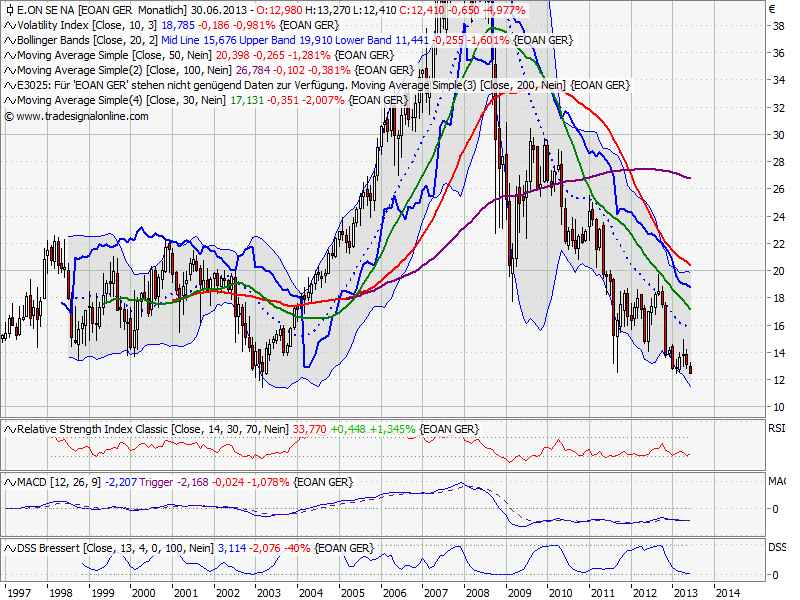Click the candlestick symbol icon before E.ON SE NA
Image resolution: width=800 pixels, height=600 pixels.
pos(9,10)
